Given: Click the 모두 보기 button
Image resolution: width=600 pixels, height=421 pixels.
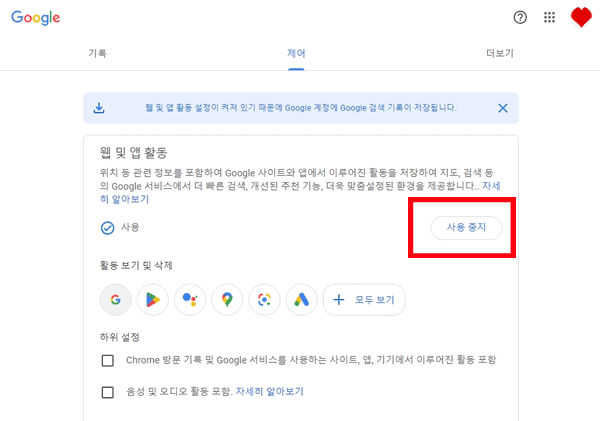Looking at the screenshot, I should click(x=364, y=300).
